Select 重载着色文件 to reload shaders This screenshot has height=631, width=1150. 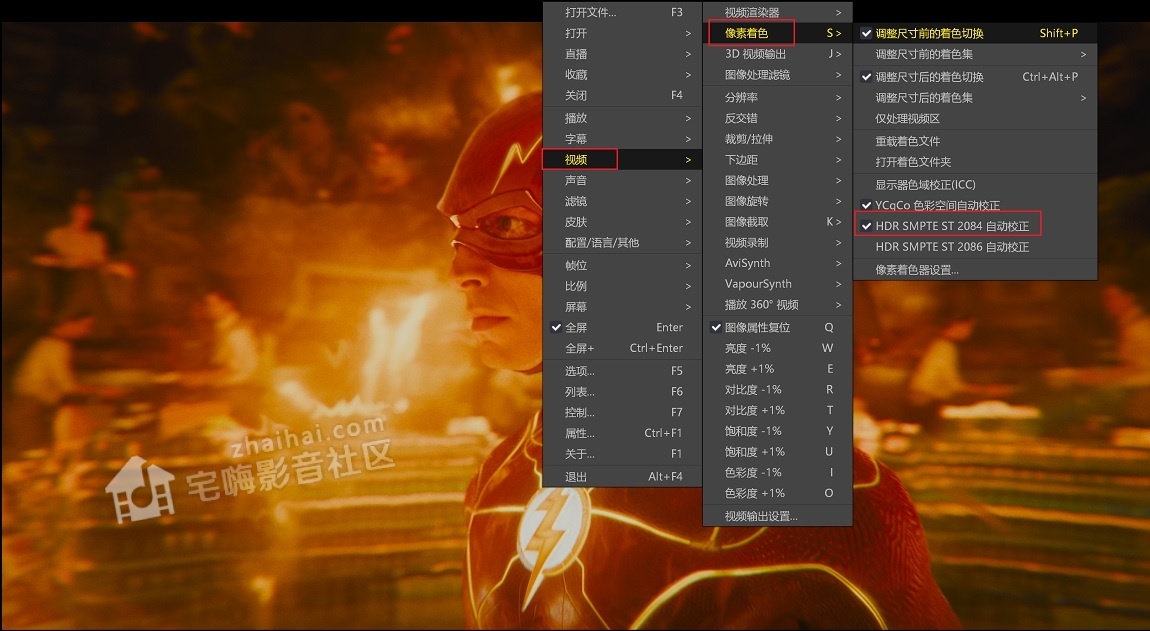click(x=975, y=141)
